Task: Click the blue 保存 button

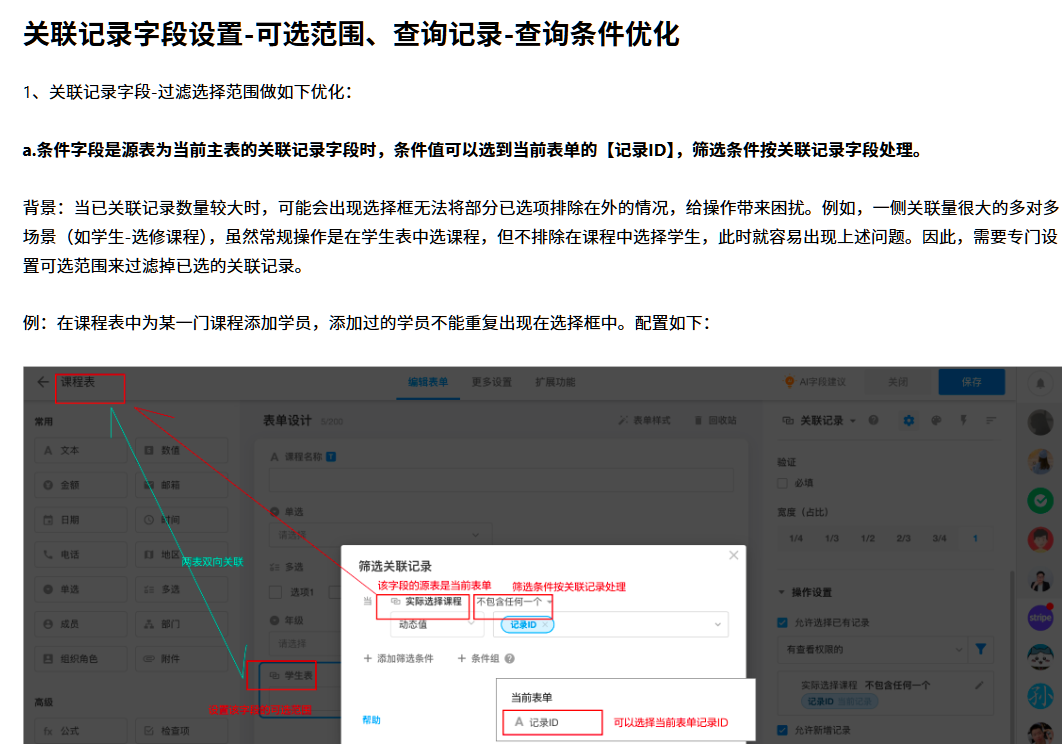Action: (971, 382)
